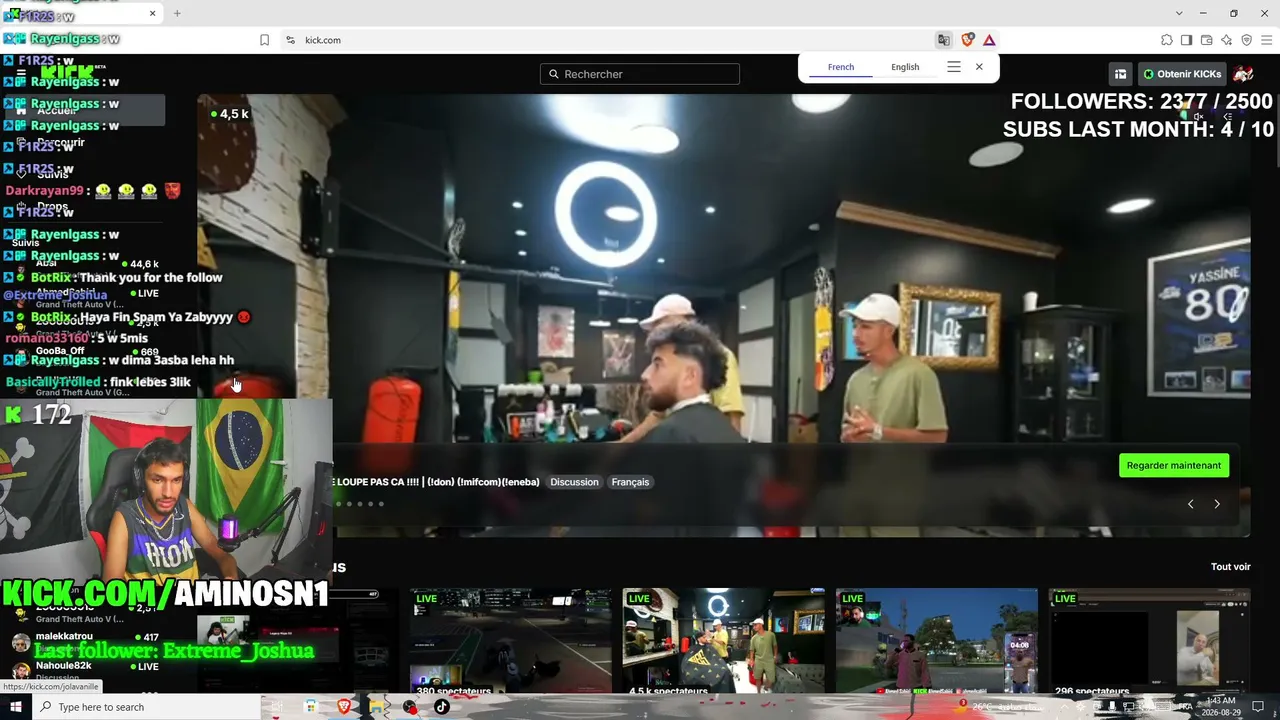Viewport: 1280px width, 720px height.
Task: Open the Français language tag
Action: (x=630, y=482)
